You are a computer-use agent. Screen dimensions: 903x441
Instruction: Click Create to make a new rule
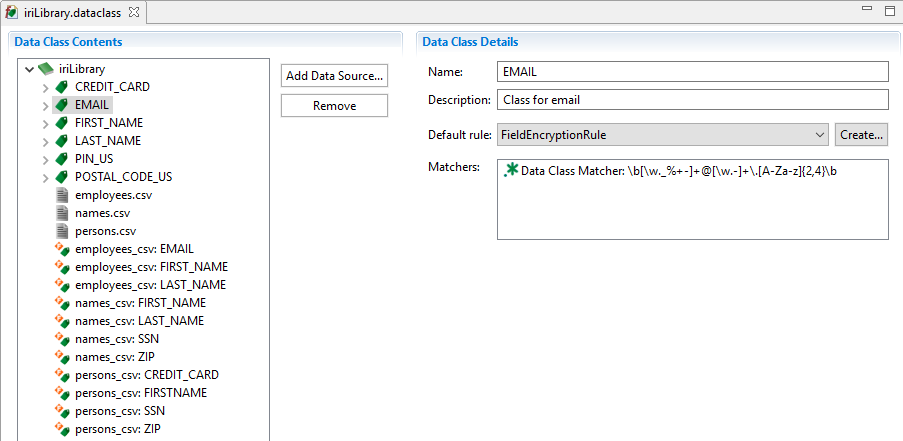pyautogui.click(x=861, y=135)
